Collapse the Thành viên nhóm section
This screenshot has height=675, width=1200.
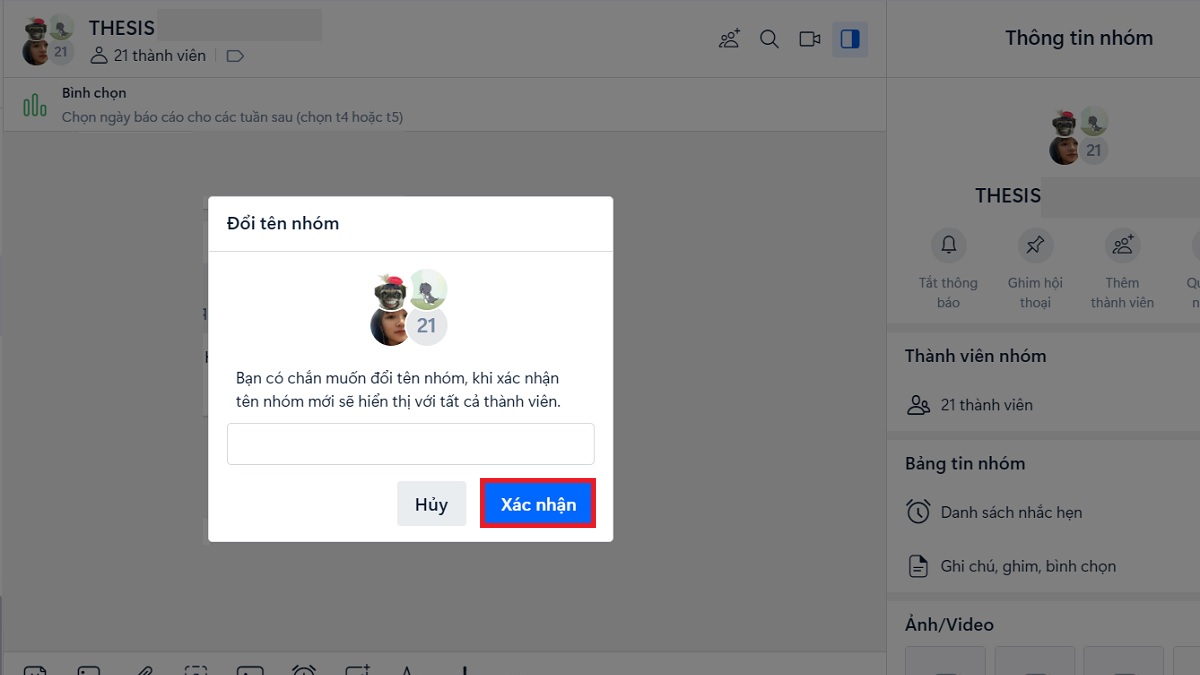click(x=975, y=356)
